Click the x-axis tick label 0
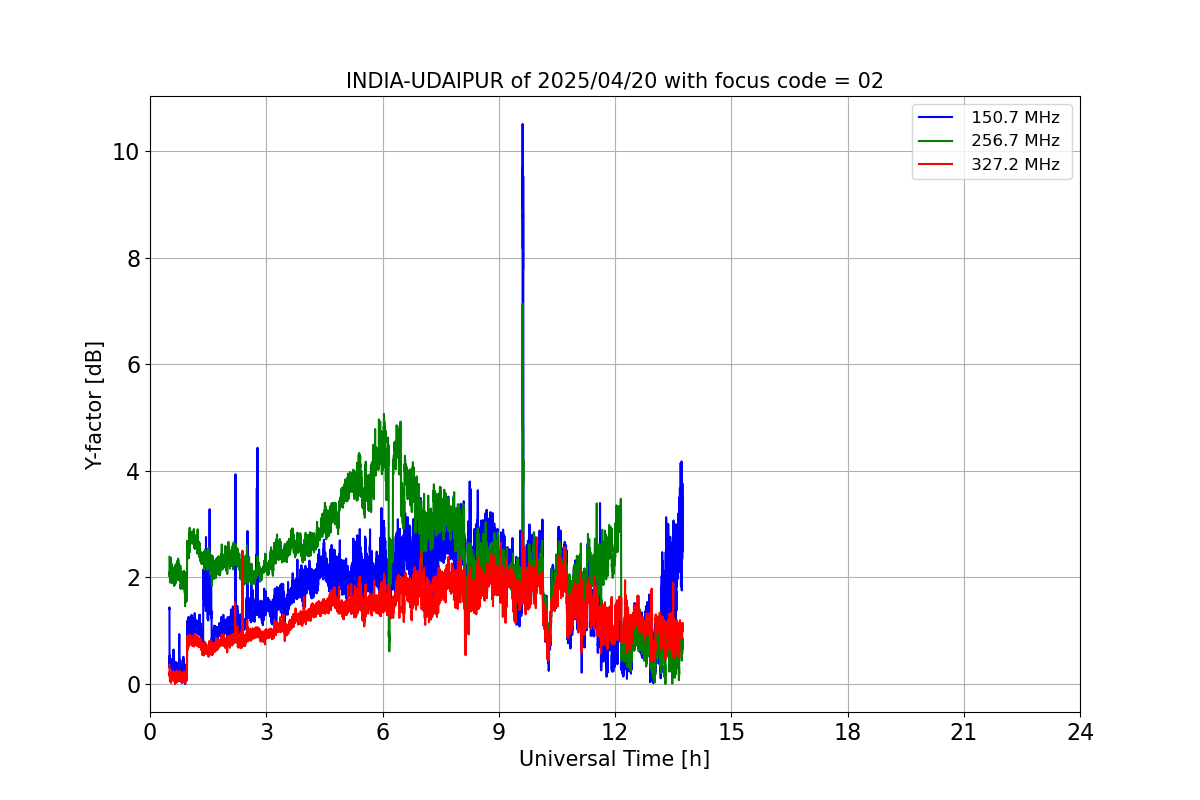Screen dimensions: 1200x800 (150, 733)
